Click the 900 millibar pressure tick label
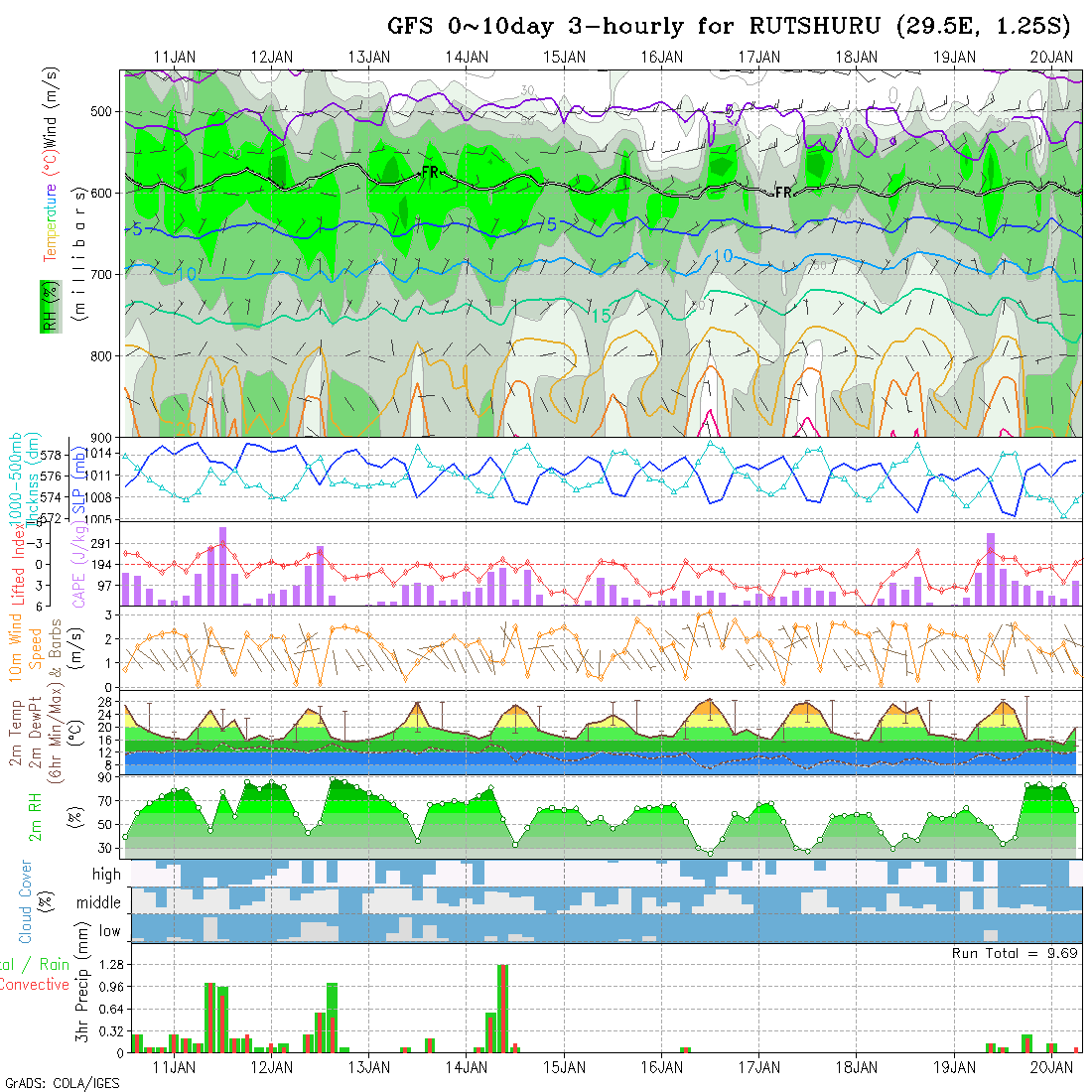Viewport: 1092px width, 1092px height. (x=103, y=437)
